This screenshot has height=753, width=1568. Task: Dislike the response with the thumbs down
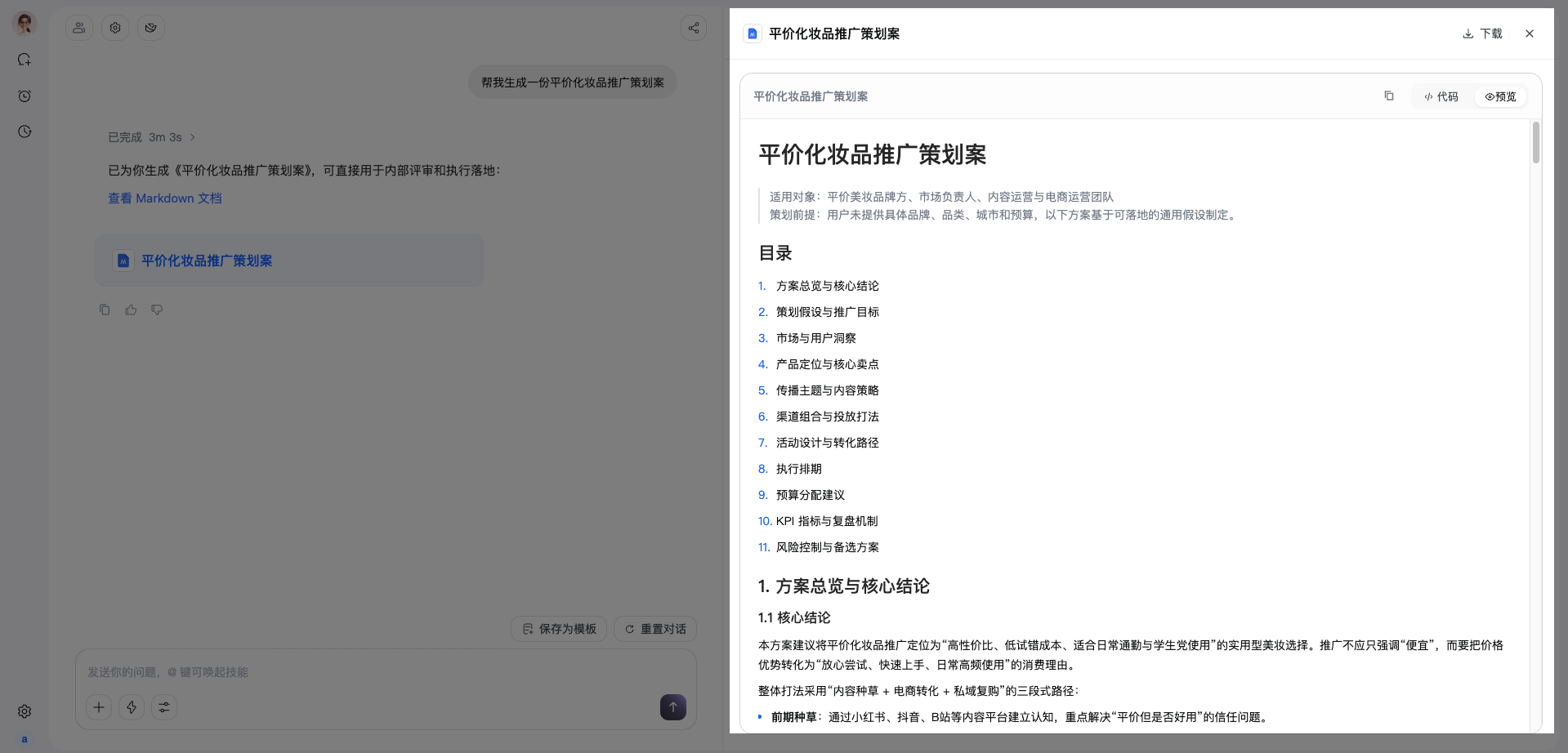click(x=157, y=310)
